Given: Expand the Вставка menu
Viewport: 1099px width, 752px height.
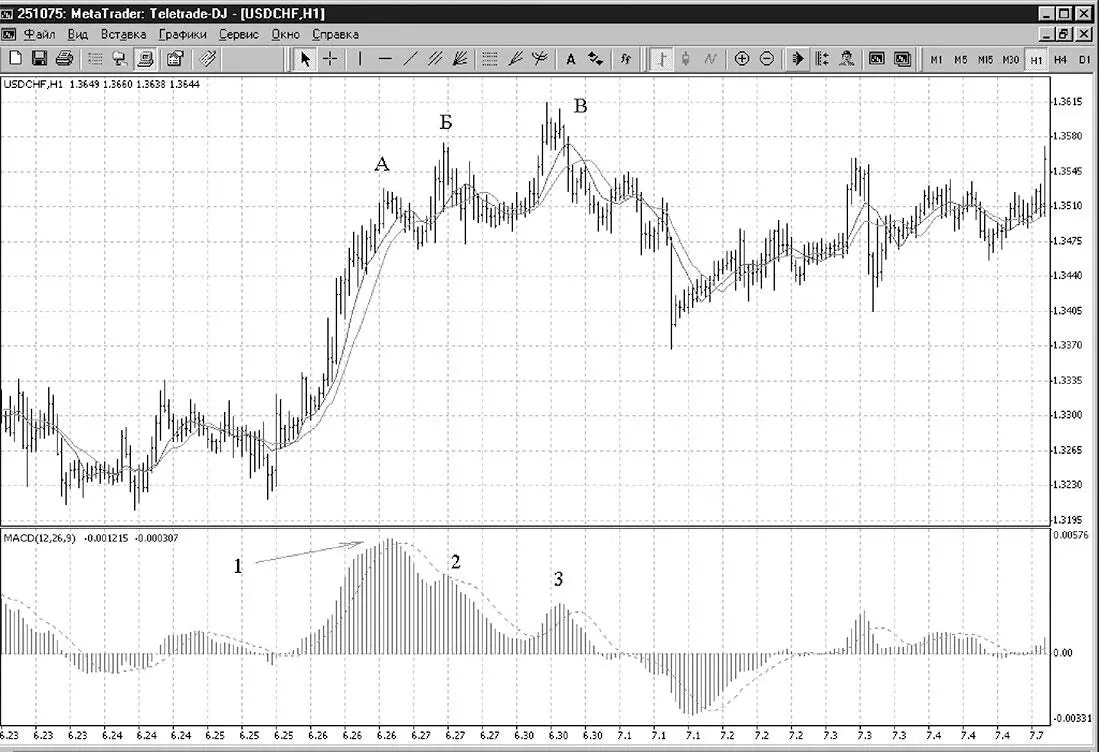Looking at the screenshot, I should [123, 34].
